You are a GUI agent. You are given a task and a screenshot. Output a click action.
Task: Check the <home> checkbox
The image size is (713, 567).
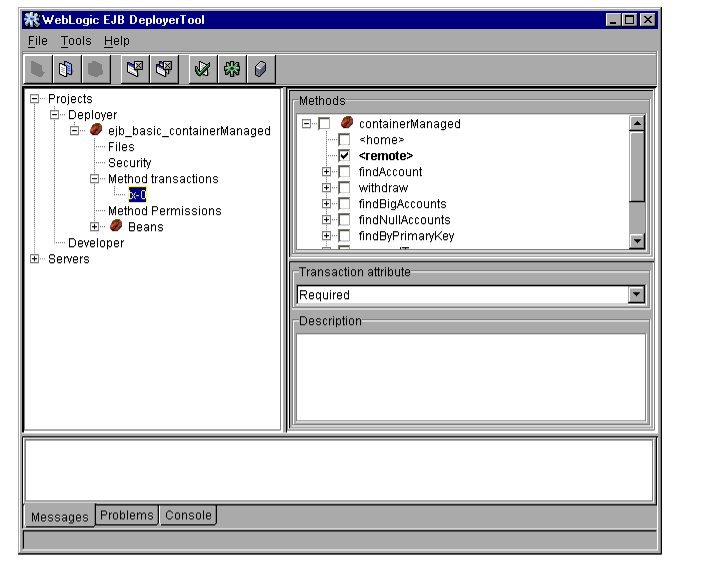tap(344, 140)
